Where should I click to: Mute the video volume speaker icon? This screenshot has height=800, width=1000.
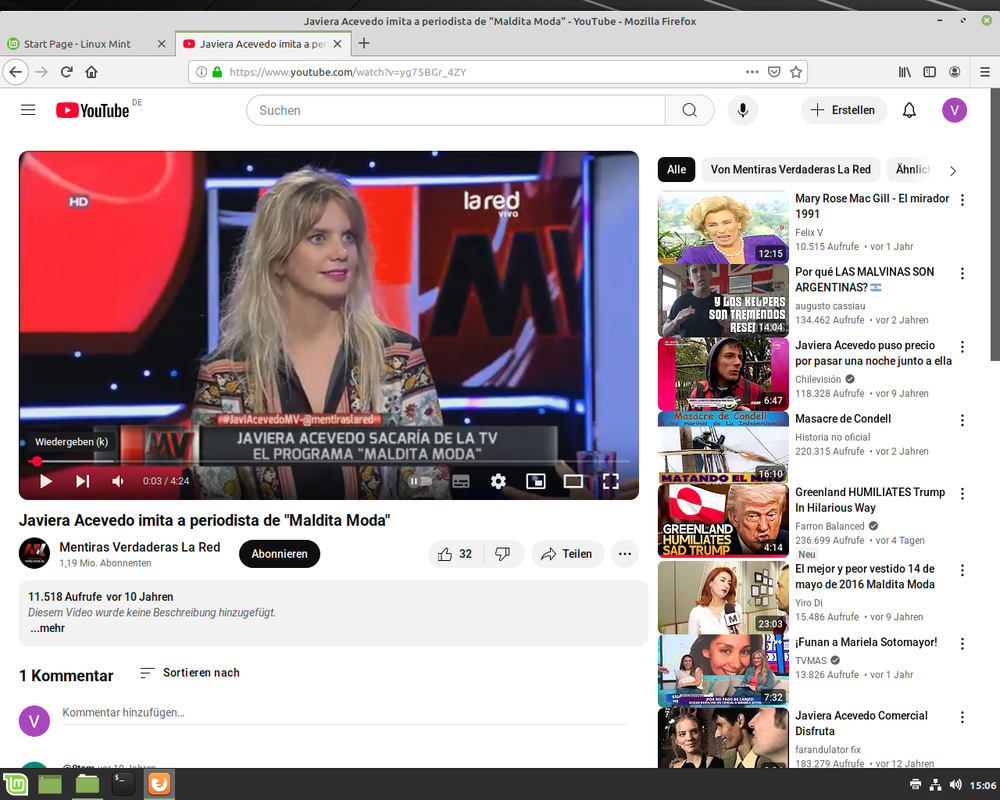pos(118,481)
